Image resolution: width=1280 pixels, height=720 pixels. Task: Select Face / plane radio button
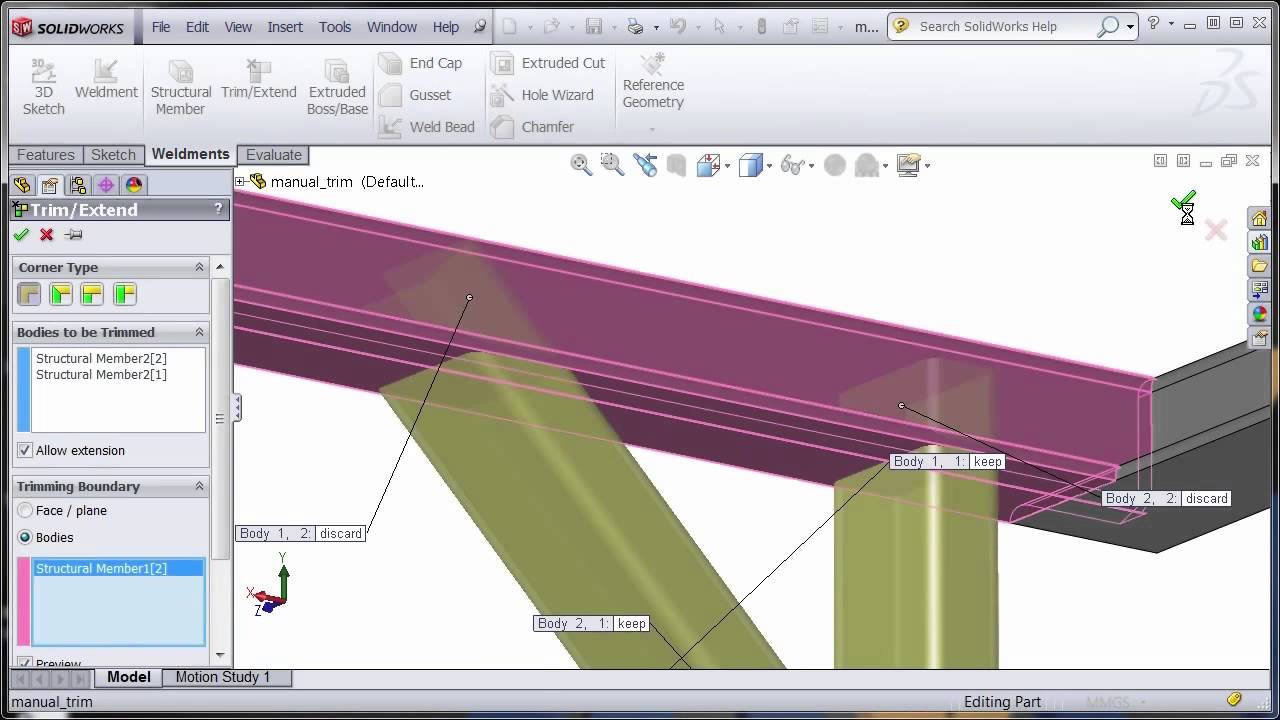pyautogui.click(x=25, y=511)
